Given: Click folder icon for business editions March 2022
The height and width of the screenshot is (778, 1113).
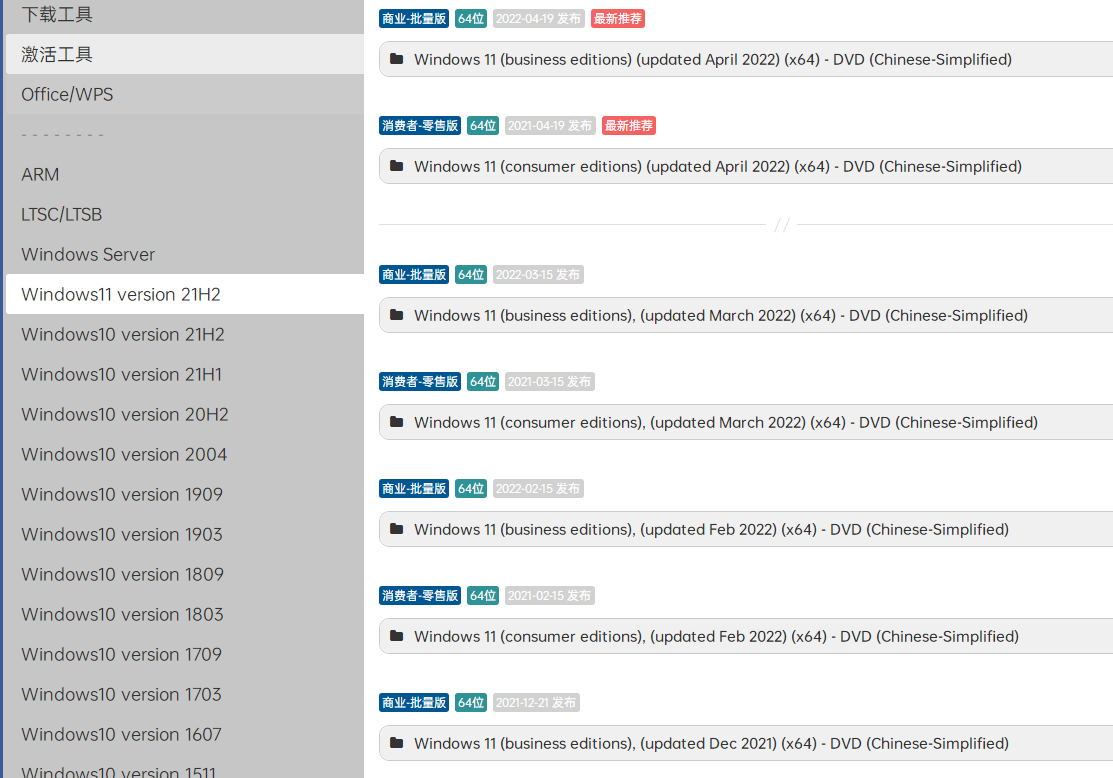Looking at the screenshot, I should click(397, 315).
